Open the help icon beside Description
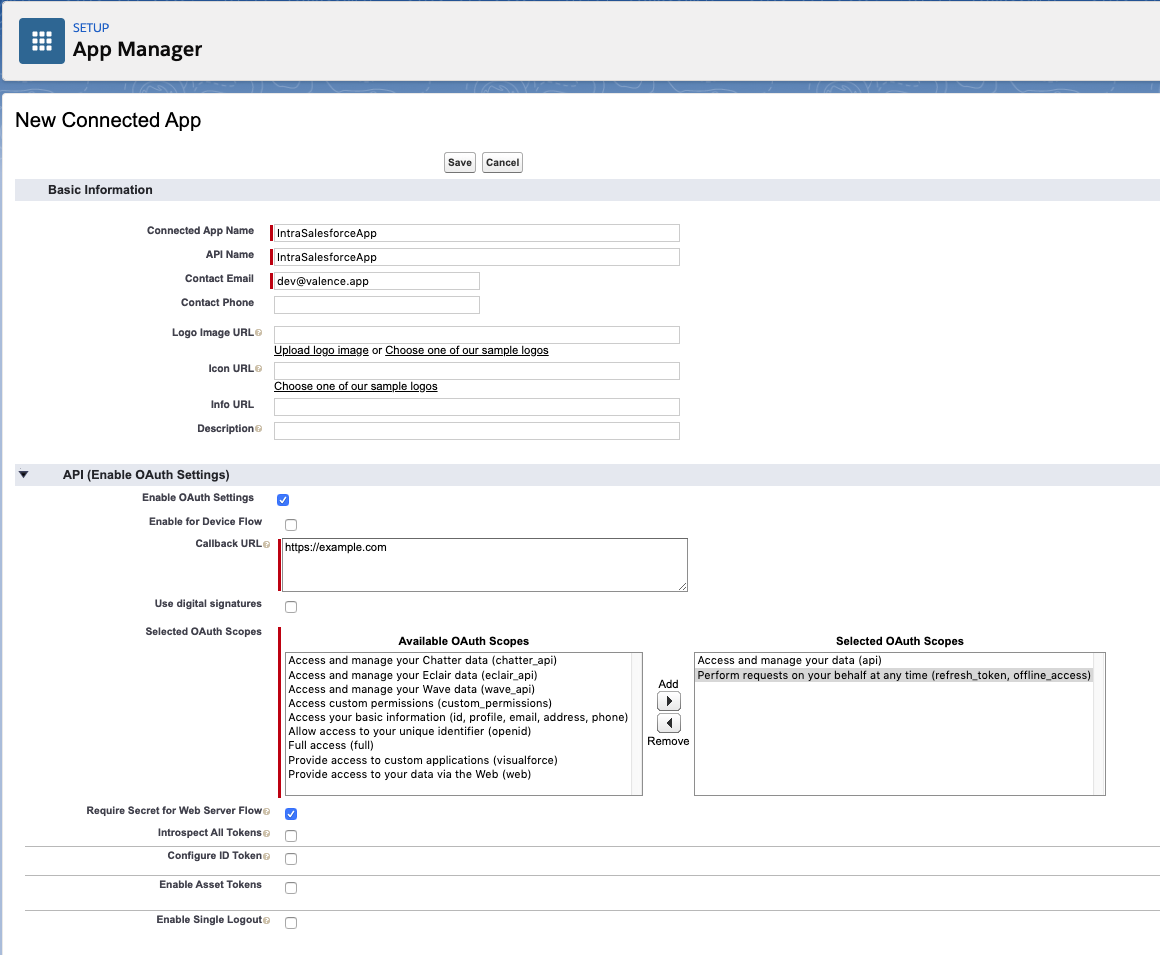1160x955 pixels. click(258, 429)
